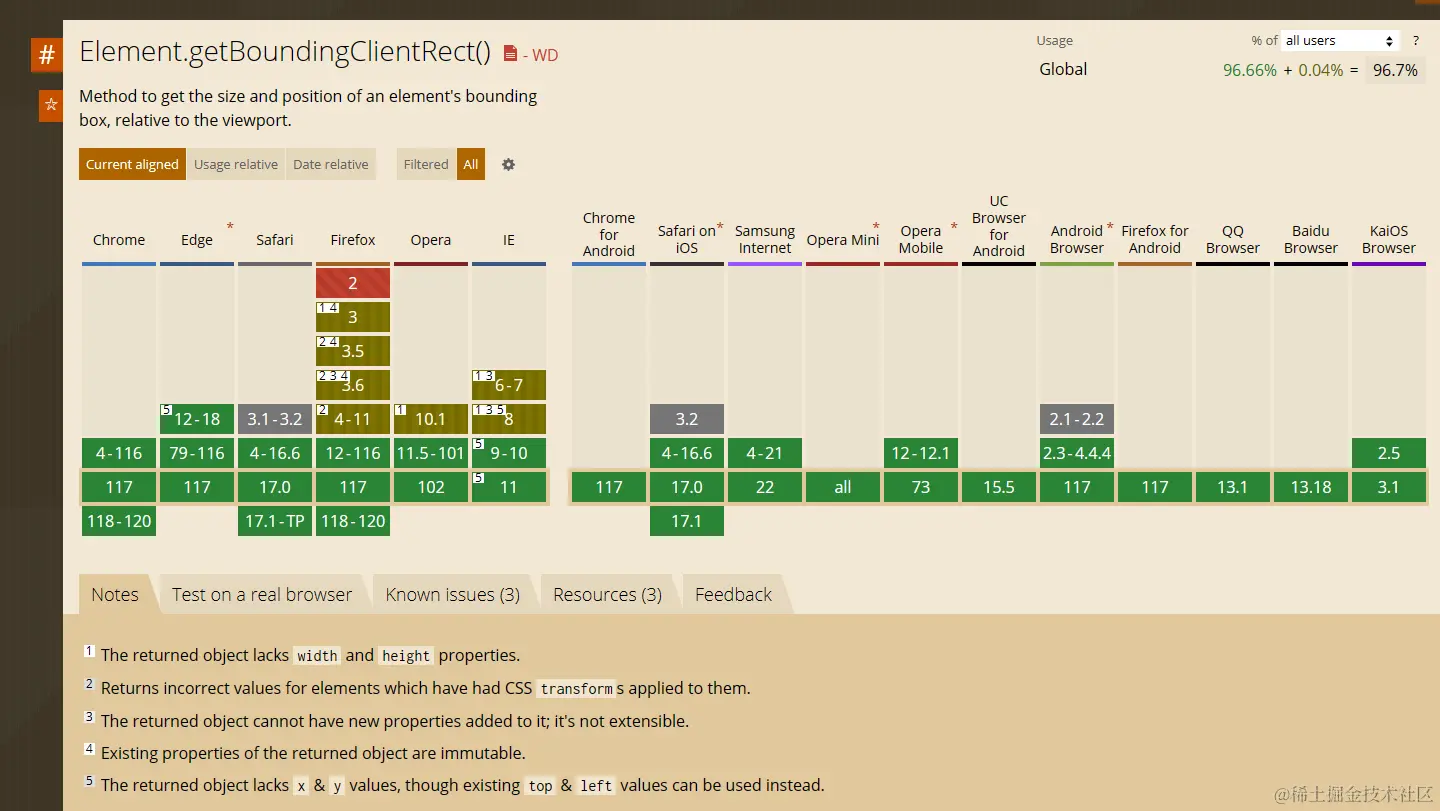Viewport: 1440px width, 811px height.
Task: Click the Samsung Internet header
Action: pyautogui.click(x=765, y=240)
